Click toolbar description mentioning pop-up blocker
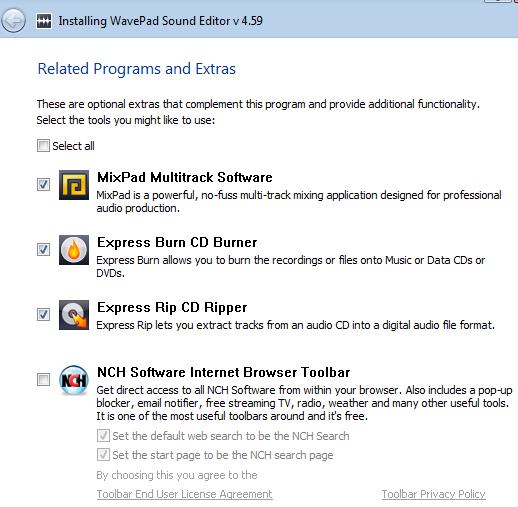Viewport: 518px width, 507px height. pos(304,403)
